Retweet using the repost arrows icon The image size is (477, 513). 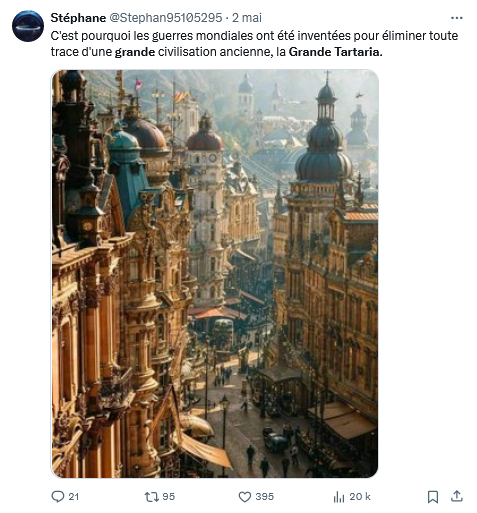151,497
